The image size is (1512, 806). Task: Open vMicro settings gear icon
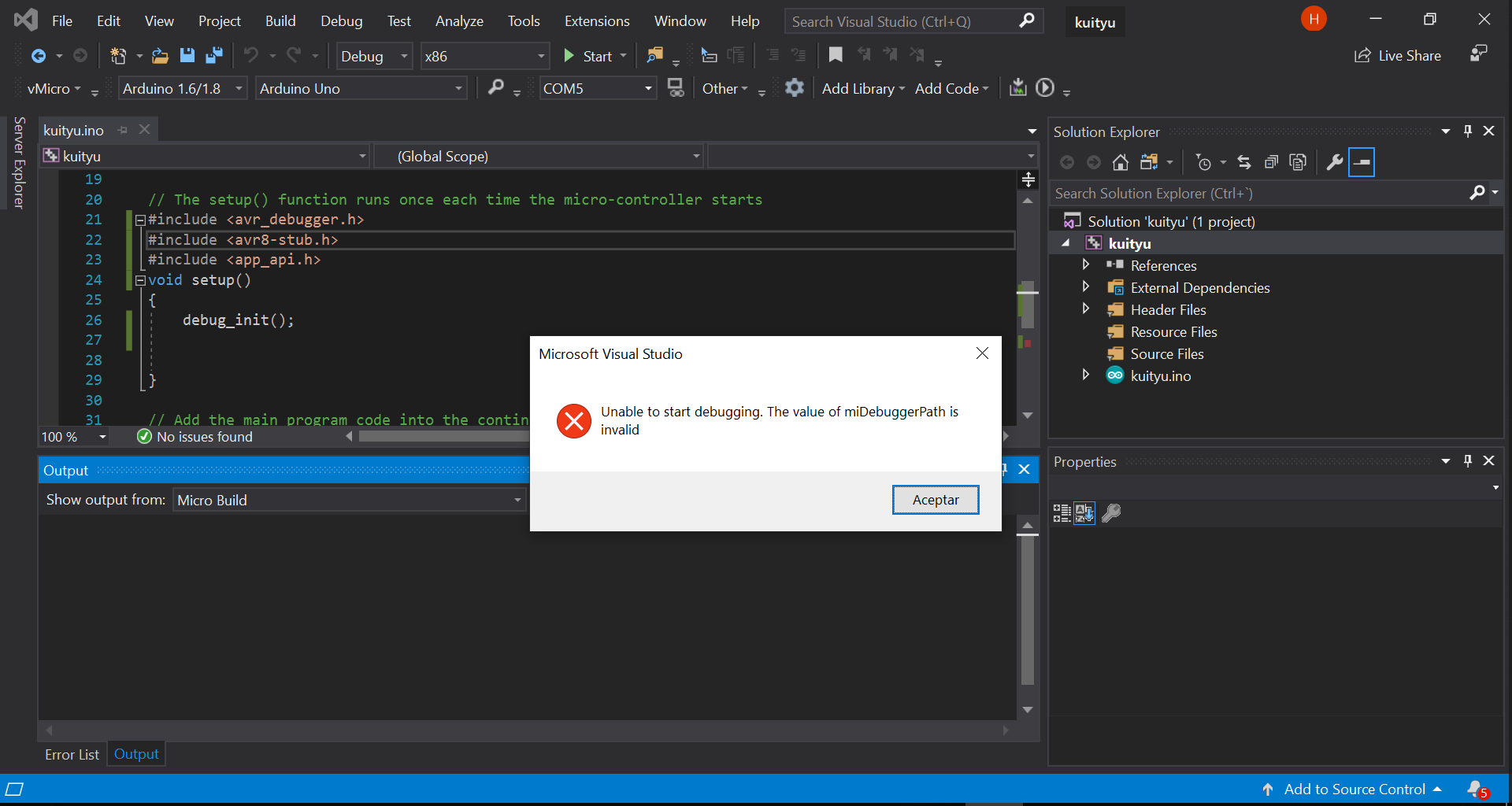pyautogui.click(x=794, y=87)
